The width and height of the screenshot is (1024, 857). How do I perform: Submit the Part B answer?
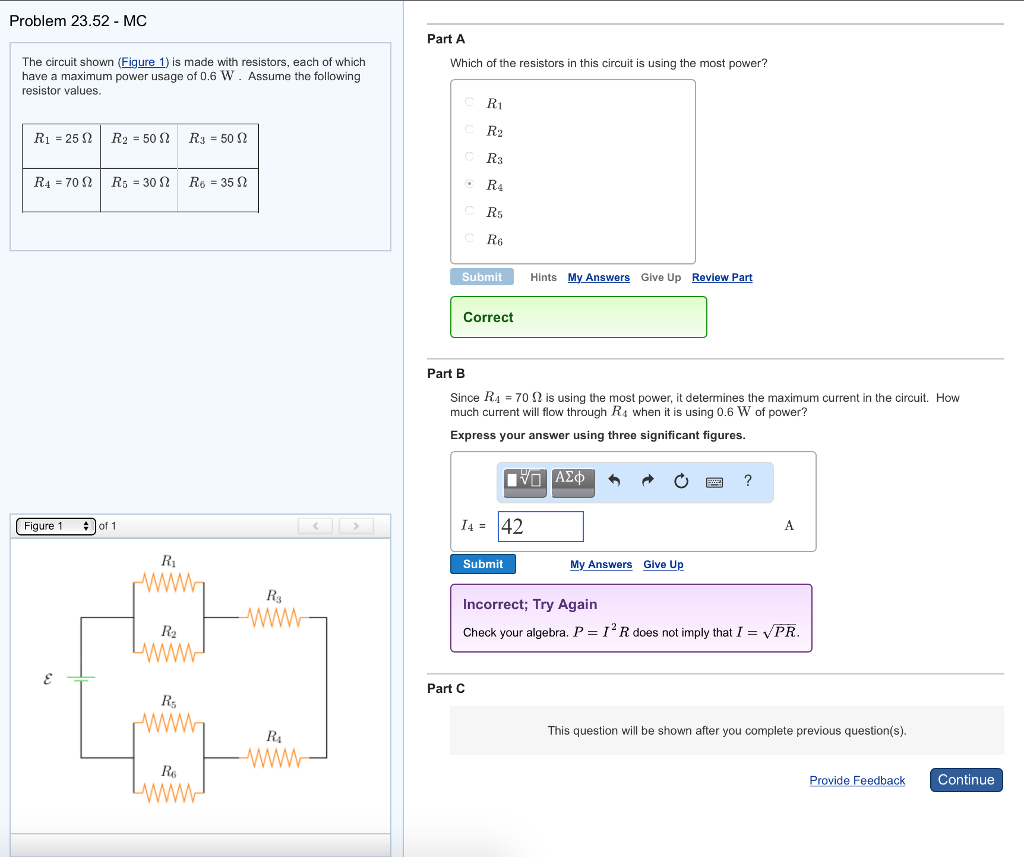[x=482, y=563]
